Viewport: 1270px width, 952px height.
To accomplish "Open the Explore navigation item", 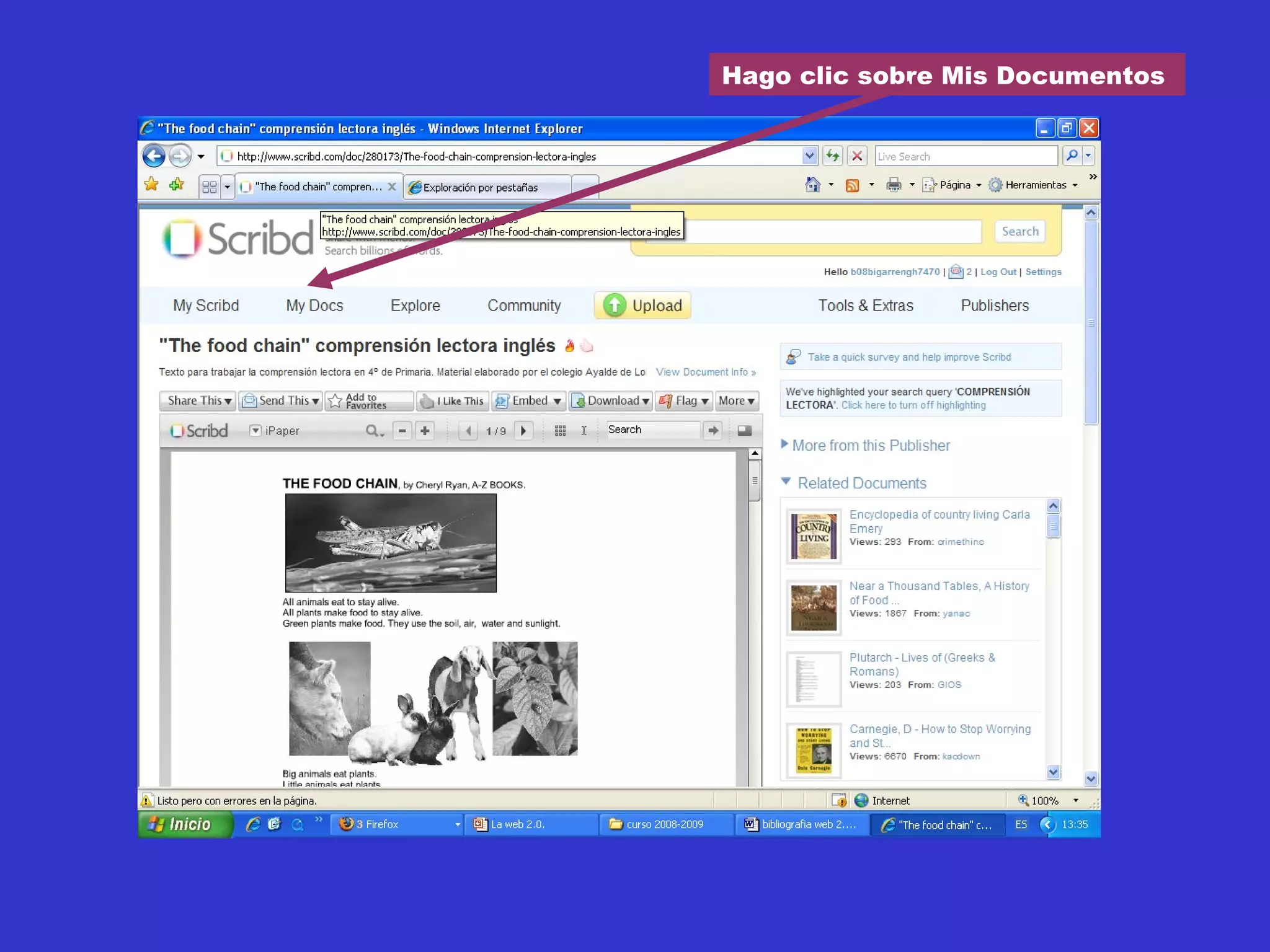I will (415, 306).
